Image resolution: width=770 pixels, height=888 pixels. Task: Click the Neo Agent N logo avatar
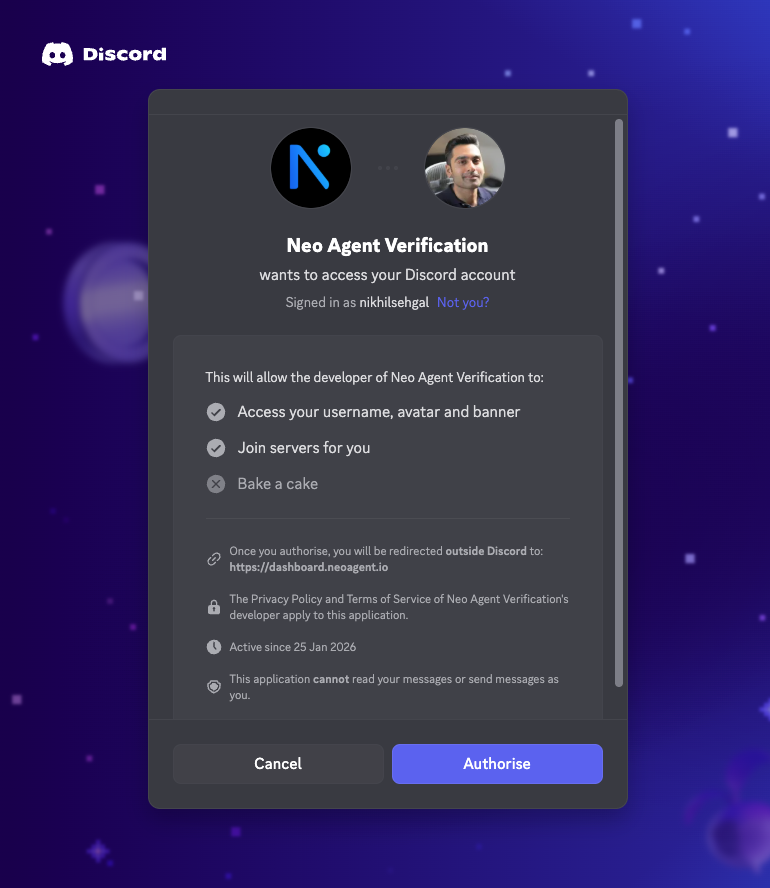pyautogui.click(x=311, y=168)
